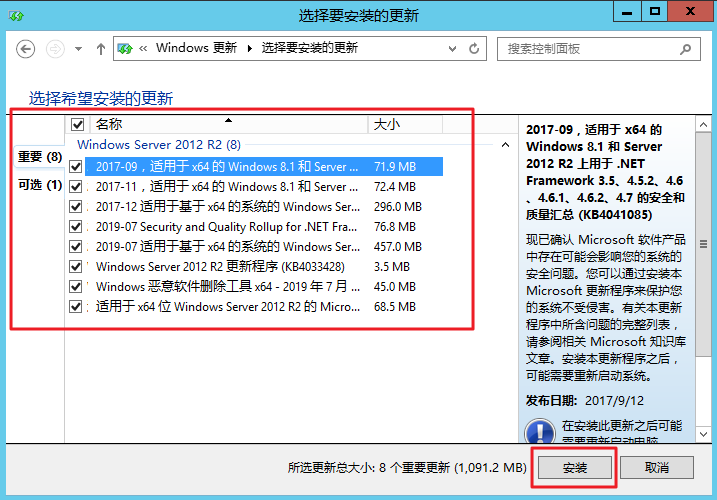Screen dimensions: 717x500
Task: Collapse the Windows Server 2012 R2 (8) group
Action: click(x=505, y=145)
